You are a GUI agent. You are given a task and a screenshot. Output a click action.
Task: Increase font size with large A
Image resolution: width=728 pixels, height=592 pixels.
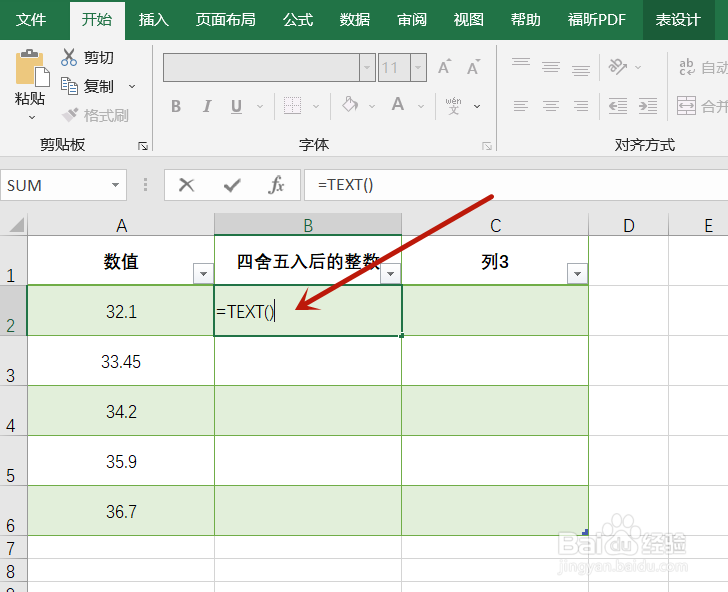pyautogui.click(x=444, y=67)
